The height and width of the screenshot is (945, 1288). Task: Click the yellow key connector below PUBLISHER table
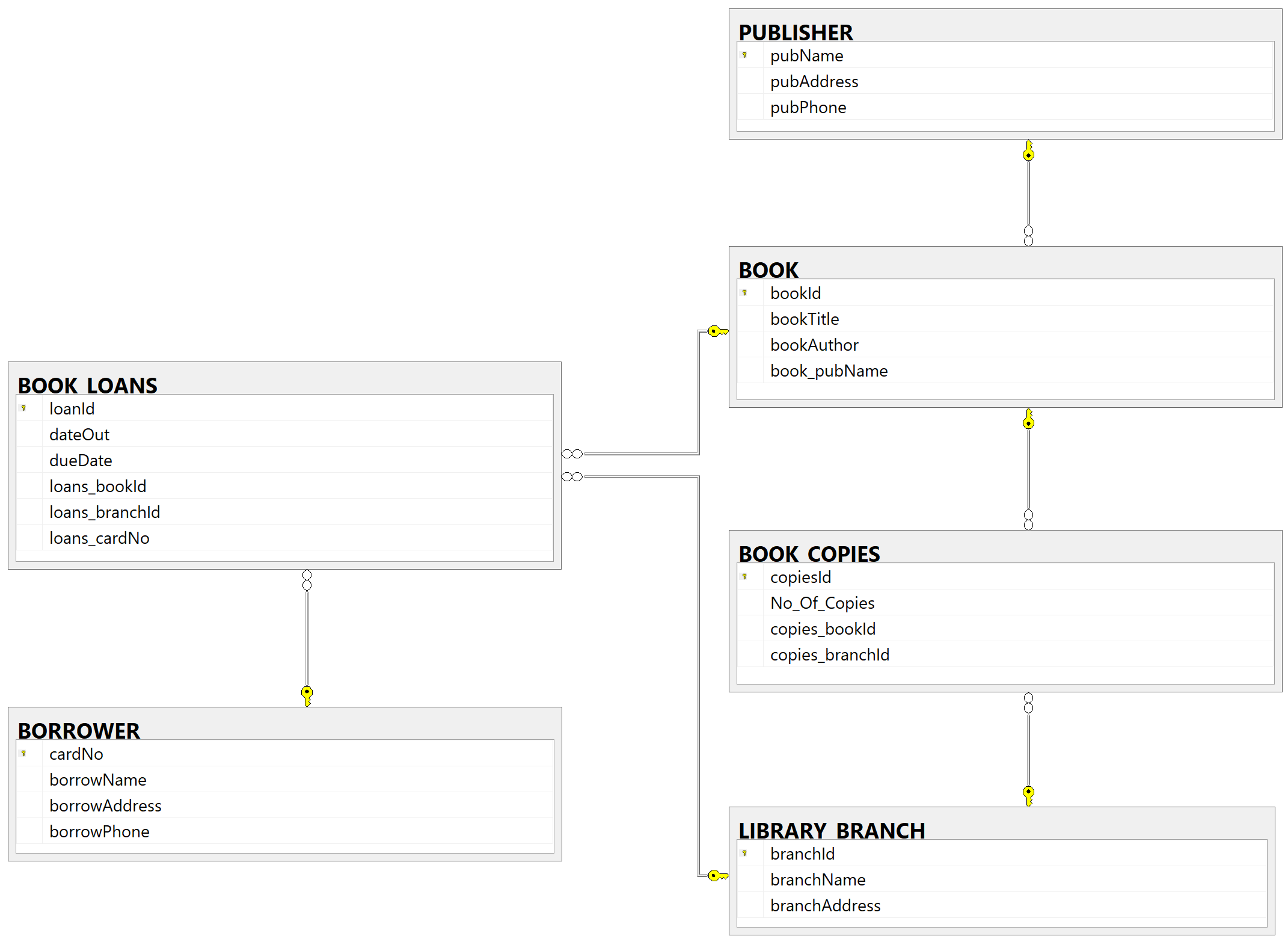[x=1029, y=151]
